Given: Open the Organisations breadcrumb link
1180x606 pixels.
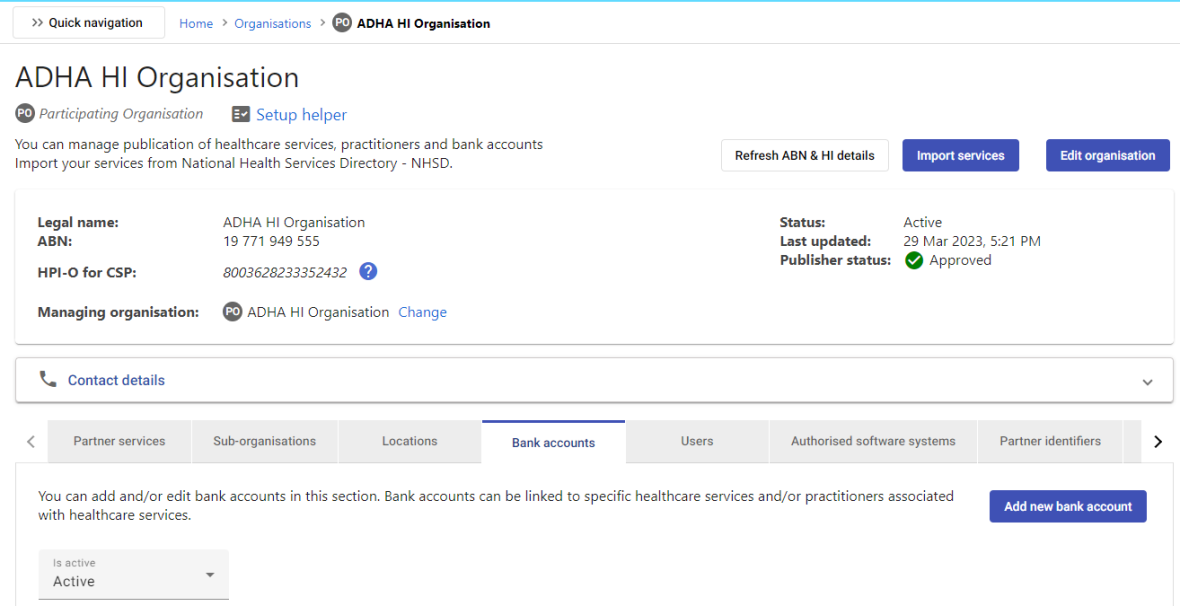Looking at the screenshot, I should point(272,23).
